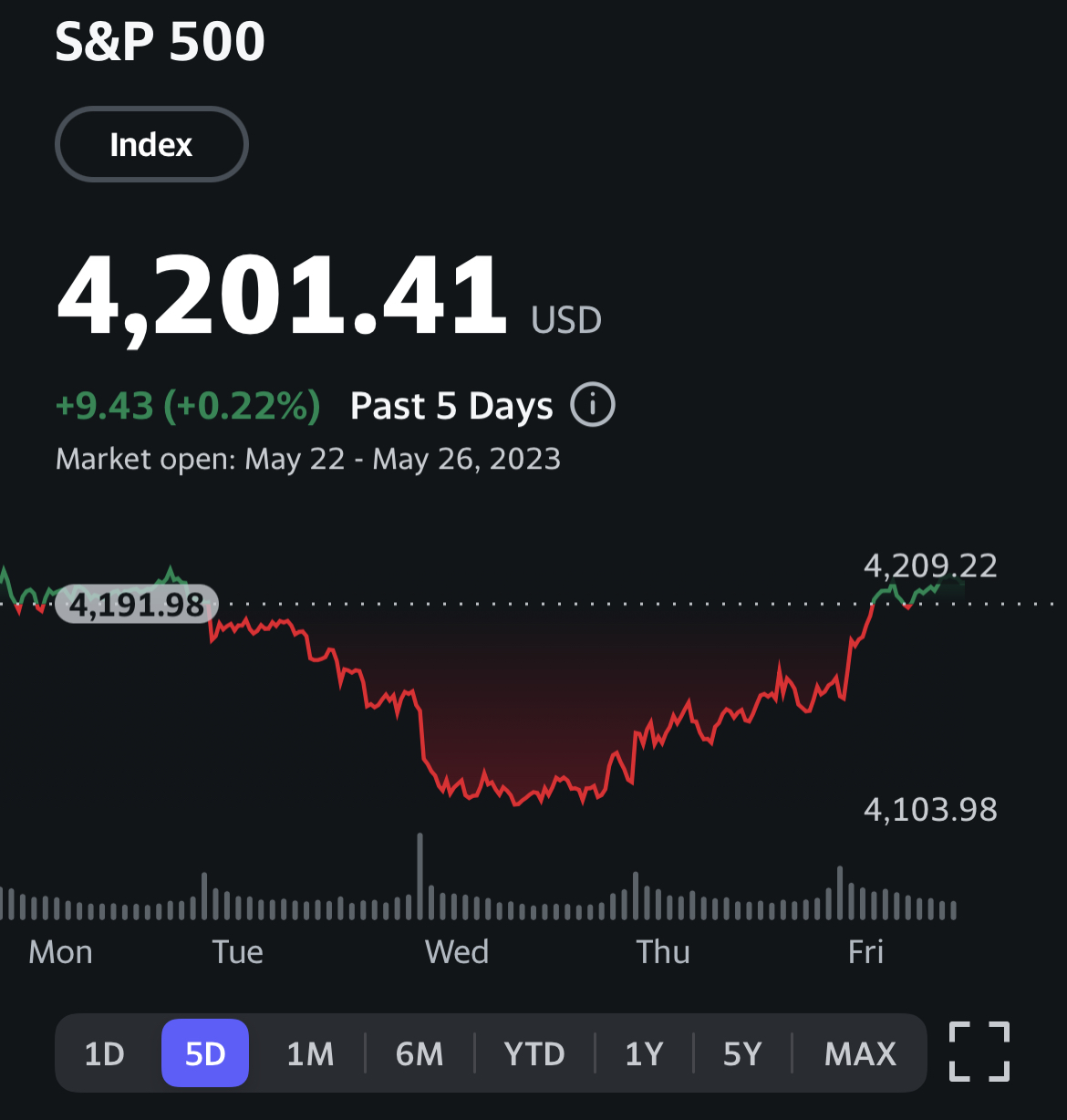Click the info icon beside Past 5 Days
1067x1120 pixels.
click(x=593, y=404)
